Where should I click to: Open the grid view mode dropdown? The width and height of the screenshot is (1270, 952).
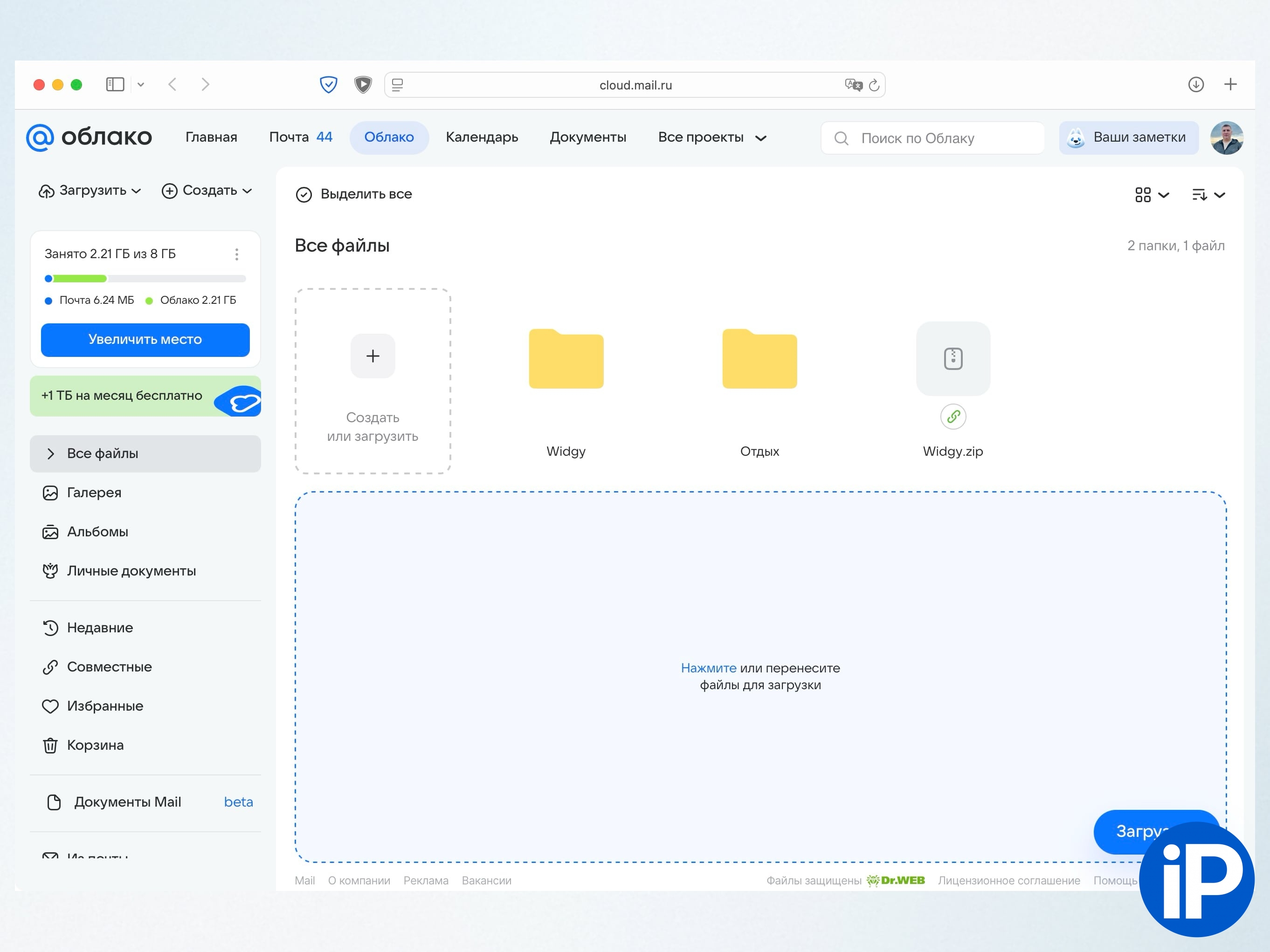1151,195
